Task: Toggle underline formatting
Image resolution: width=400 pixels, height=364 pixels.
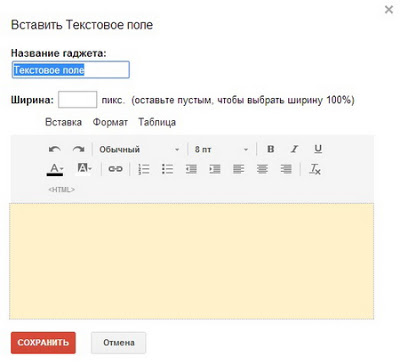Action: point(318,149)
